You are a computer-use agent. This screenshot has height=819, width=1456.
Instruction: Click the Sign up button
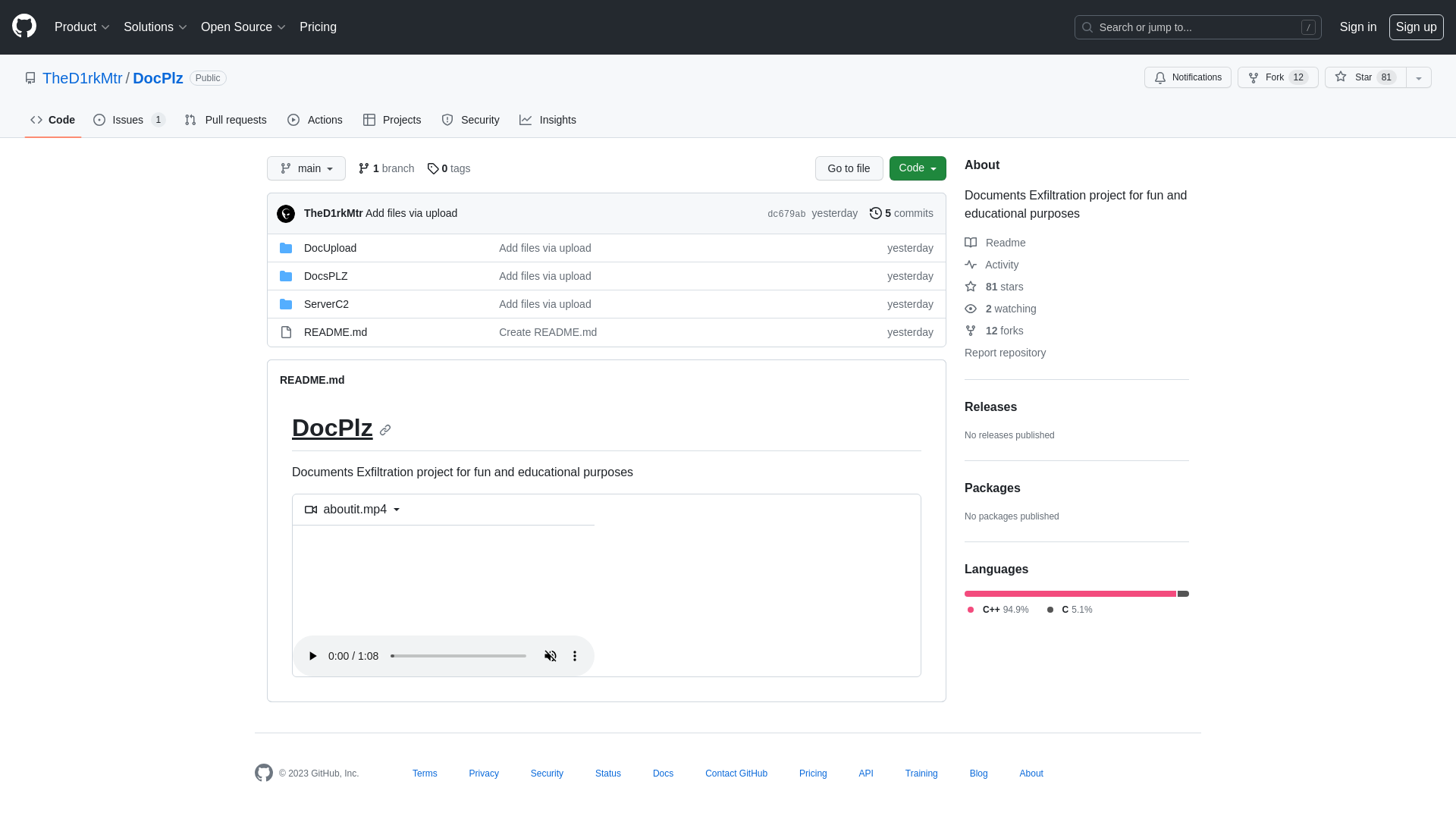click(1416, 27)
